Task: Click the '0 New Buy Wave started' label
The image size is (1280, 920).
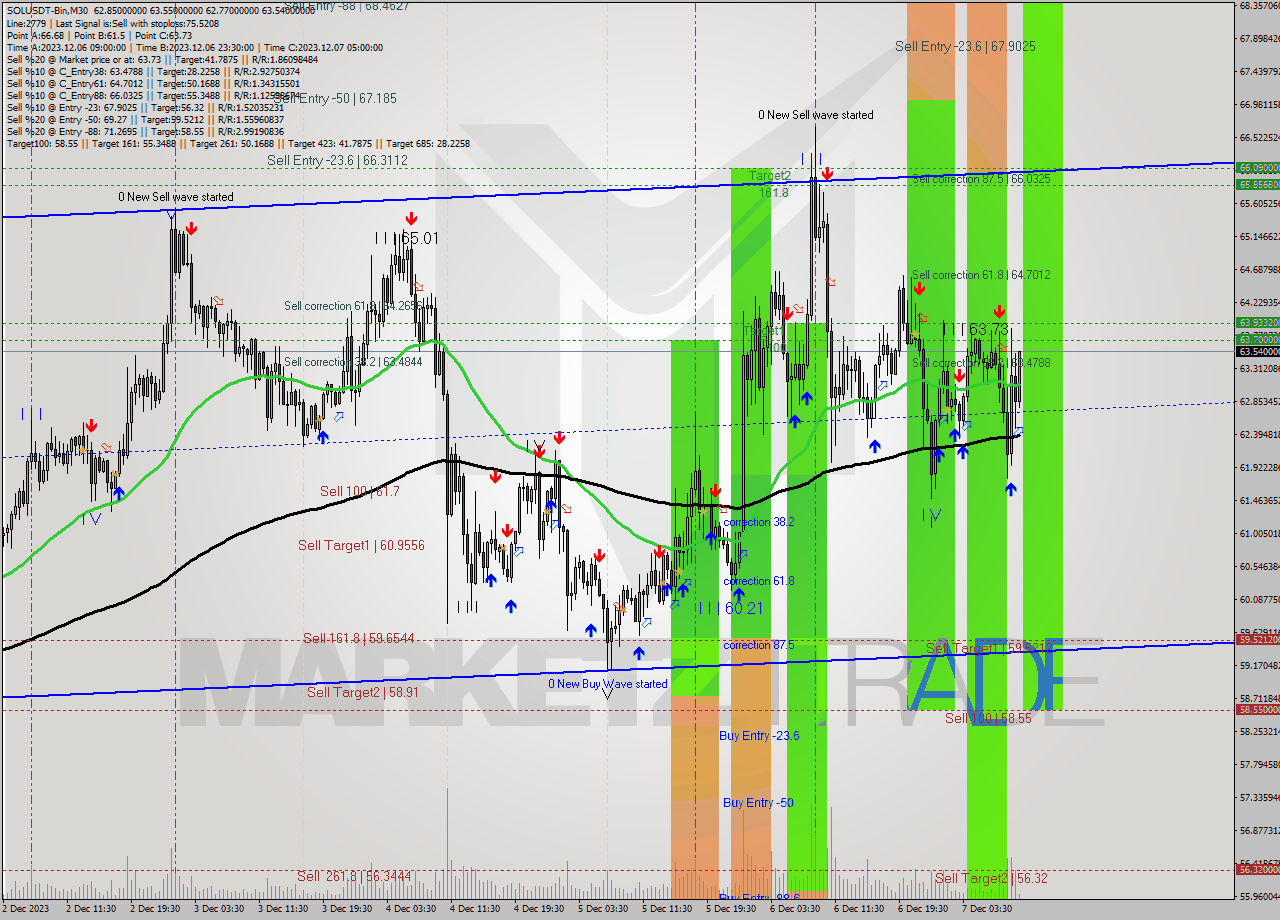Action: pos(607,684)
